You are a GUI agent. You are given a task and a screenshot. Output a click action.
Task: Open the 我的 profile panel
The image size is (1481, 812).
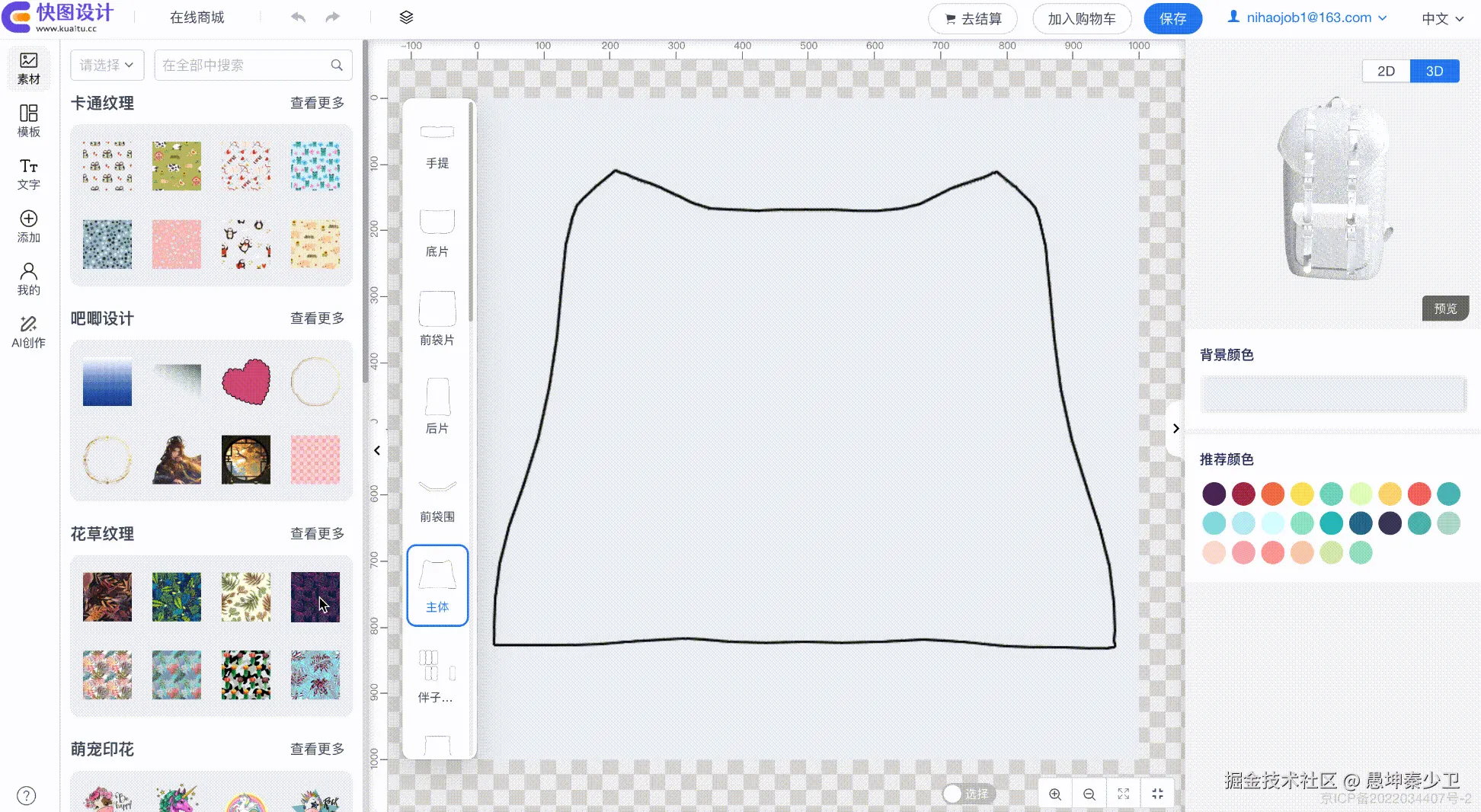[x=28, y=278]
